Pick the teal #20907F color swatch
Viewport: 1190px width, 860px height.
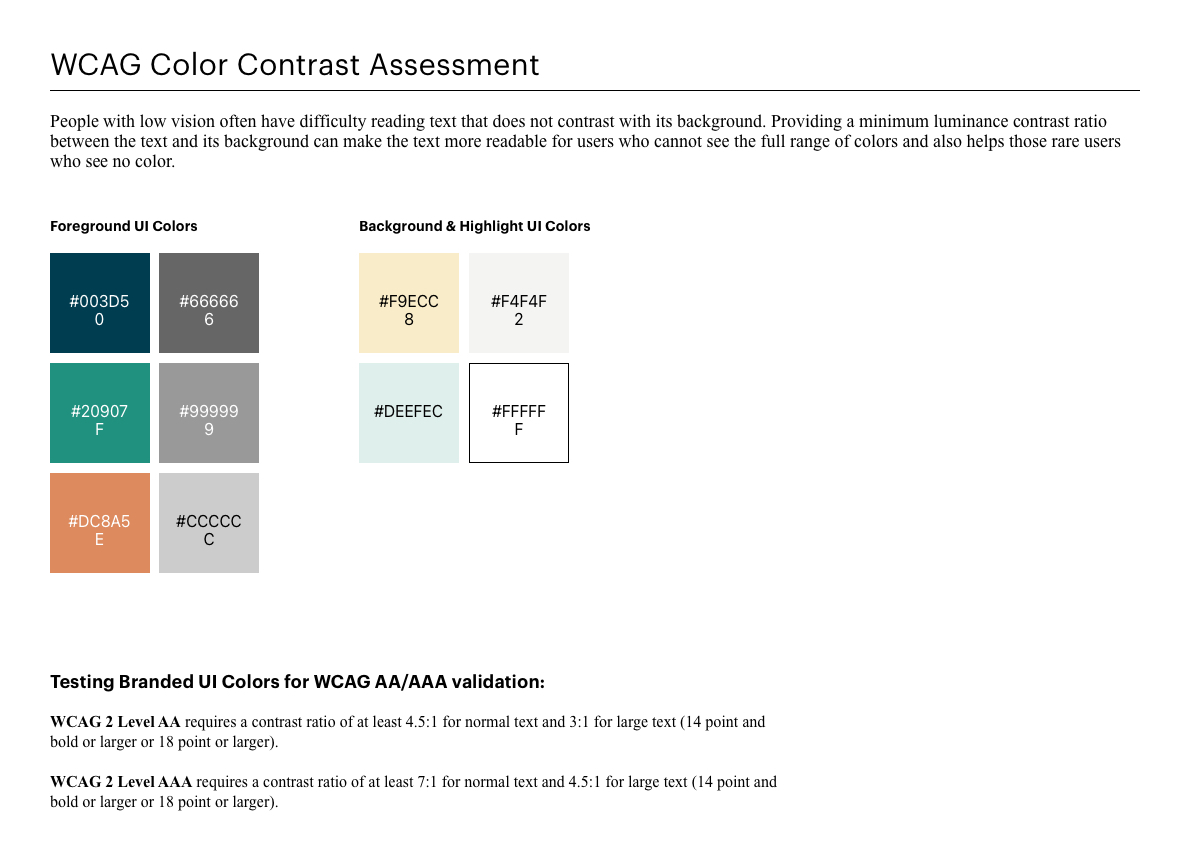point(99,413)
